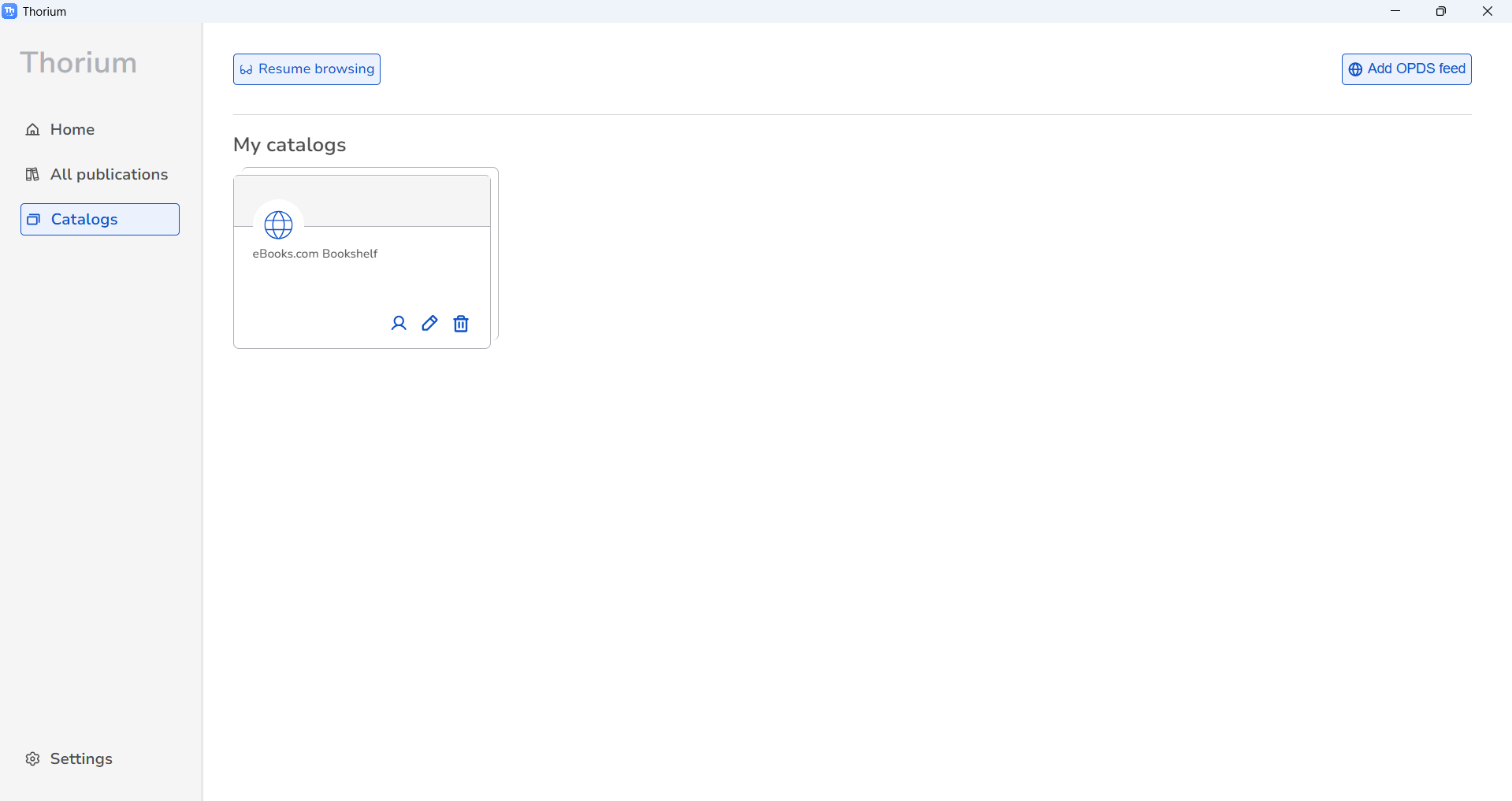Click the Thorium app icon in the title bar
The width and height of the screenshot is (1512, 801).
click(9, 11)
